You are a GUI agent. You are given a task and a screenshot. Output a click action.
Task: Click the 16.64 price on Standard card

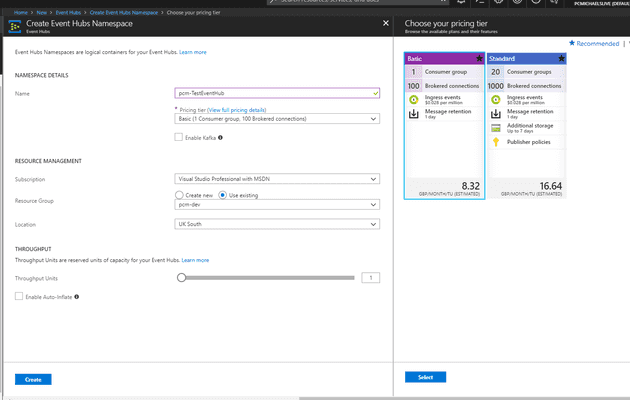(x=550, y=186)
